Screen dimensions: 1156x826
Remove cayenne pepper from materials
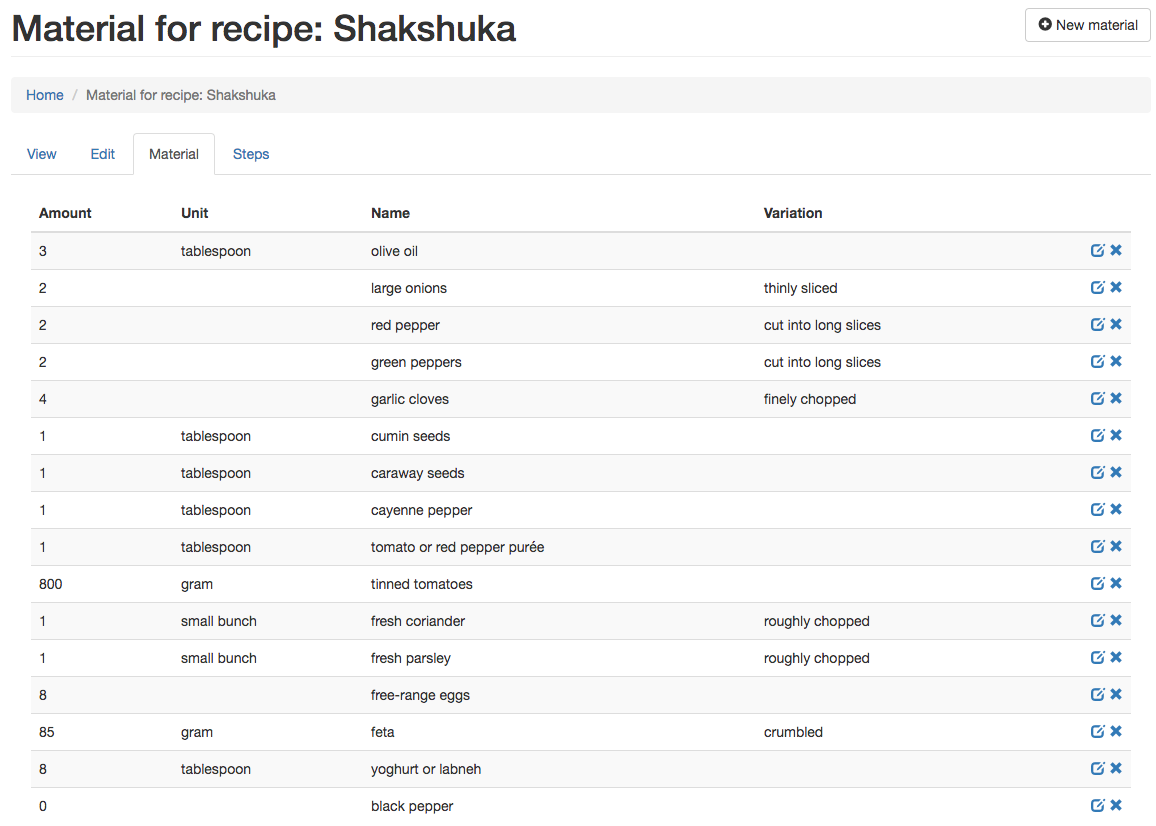pyautogui.click(x=1116, y=510)
